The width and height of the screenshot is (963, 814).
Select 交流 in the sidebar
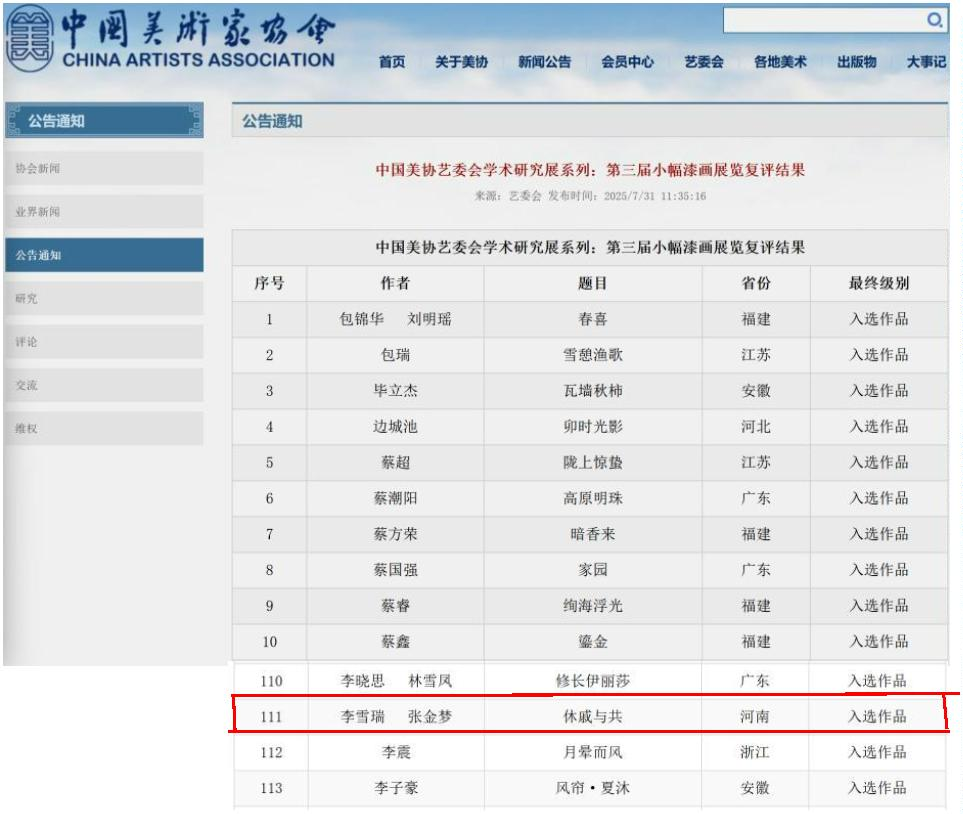pyautogui.click(x=104, y=385)
